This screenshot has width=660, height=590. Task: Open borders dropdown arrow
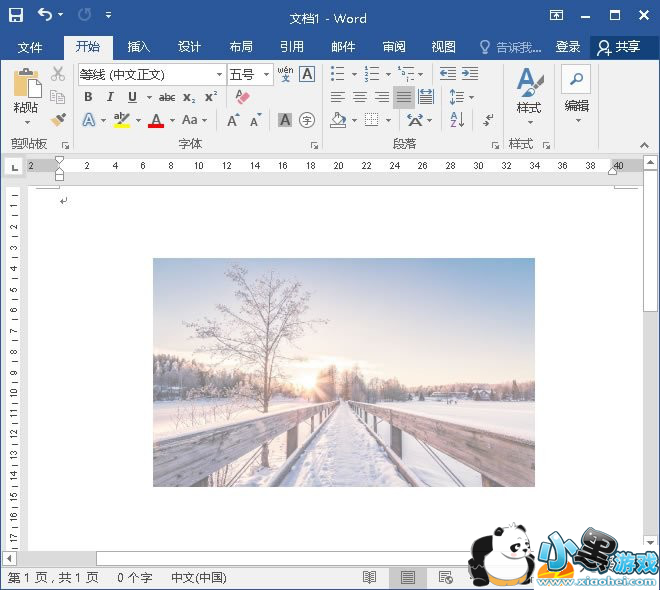tap(389, 121)
